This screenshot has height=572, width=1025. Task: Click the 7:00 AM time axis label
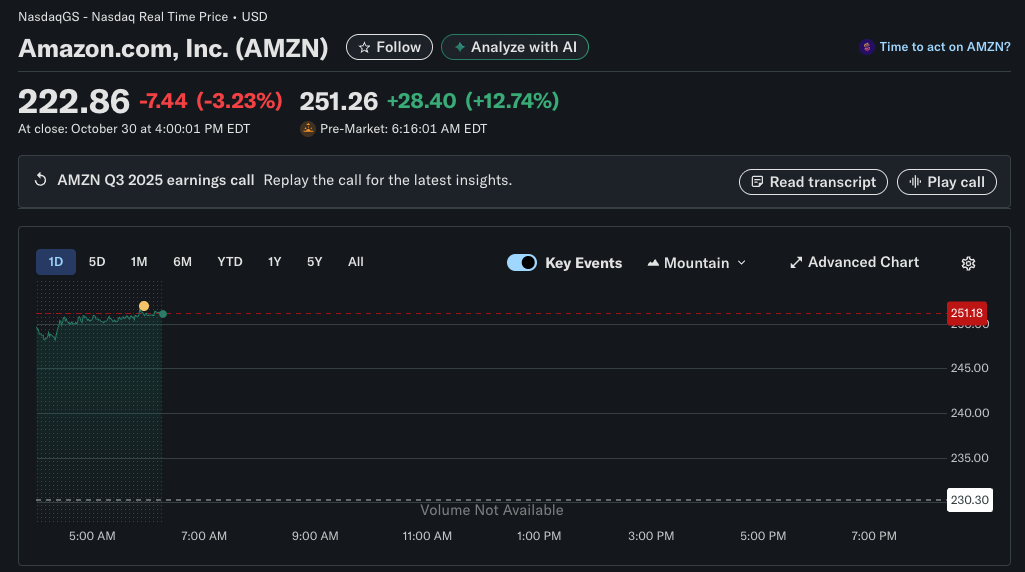click(x=204, y=536)
